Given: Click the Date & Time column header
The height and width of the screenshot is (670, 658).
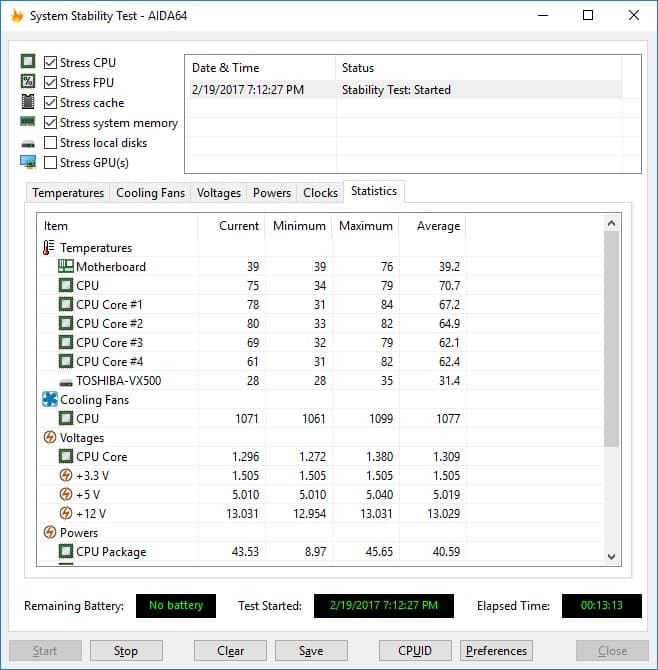Looking at the screenshot, I should pos(261,68).
